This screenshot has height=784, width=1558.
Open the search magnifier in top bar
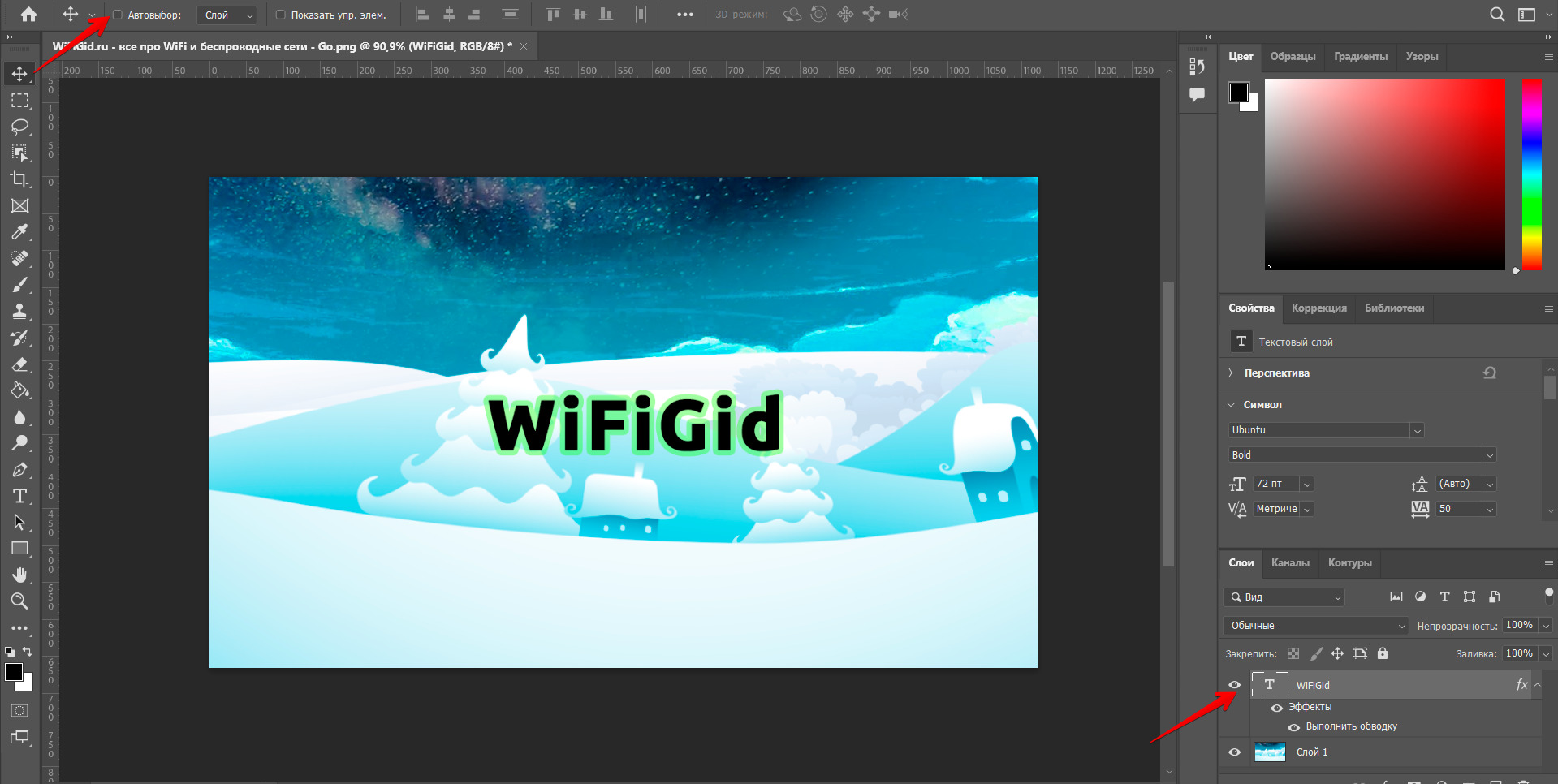[1497, 15]
